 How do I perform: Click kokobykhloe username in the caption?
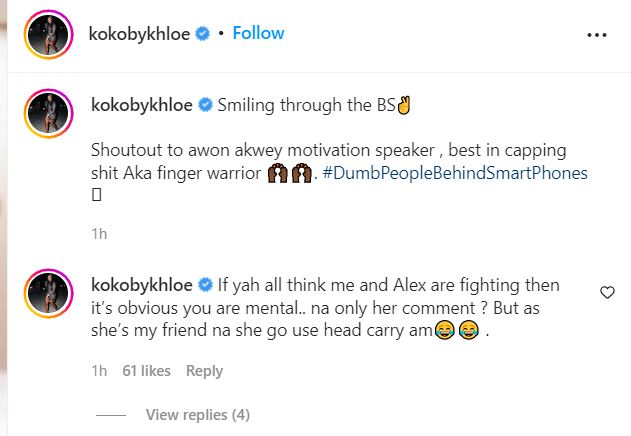coord(143,104)
